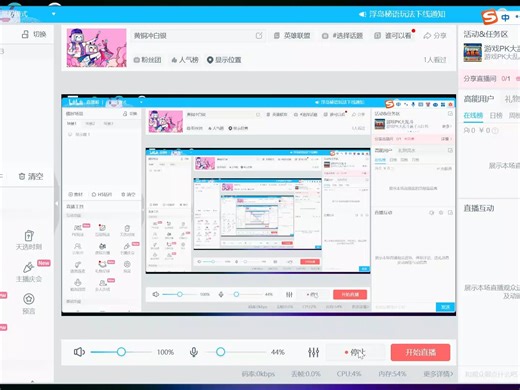Image resolution: width=520 pixels, height=390 pixels.
Task: Open the 天选时刻 tool
Action: pyautogui.click(x=29, y=240)
